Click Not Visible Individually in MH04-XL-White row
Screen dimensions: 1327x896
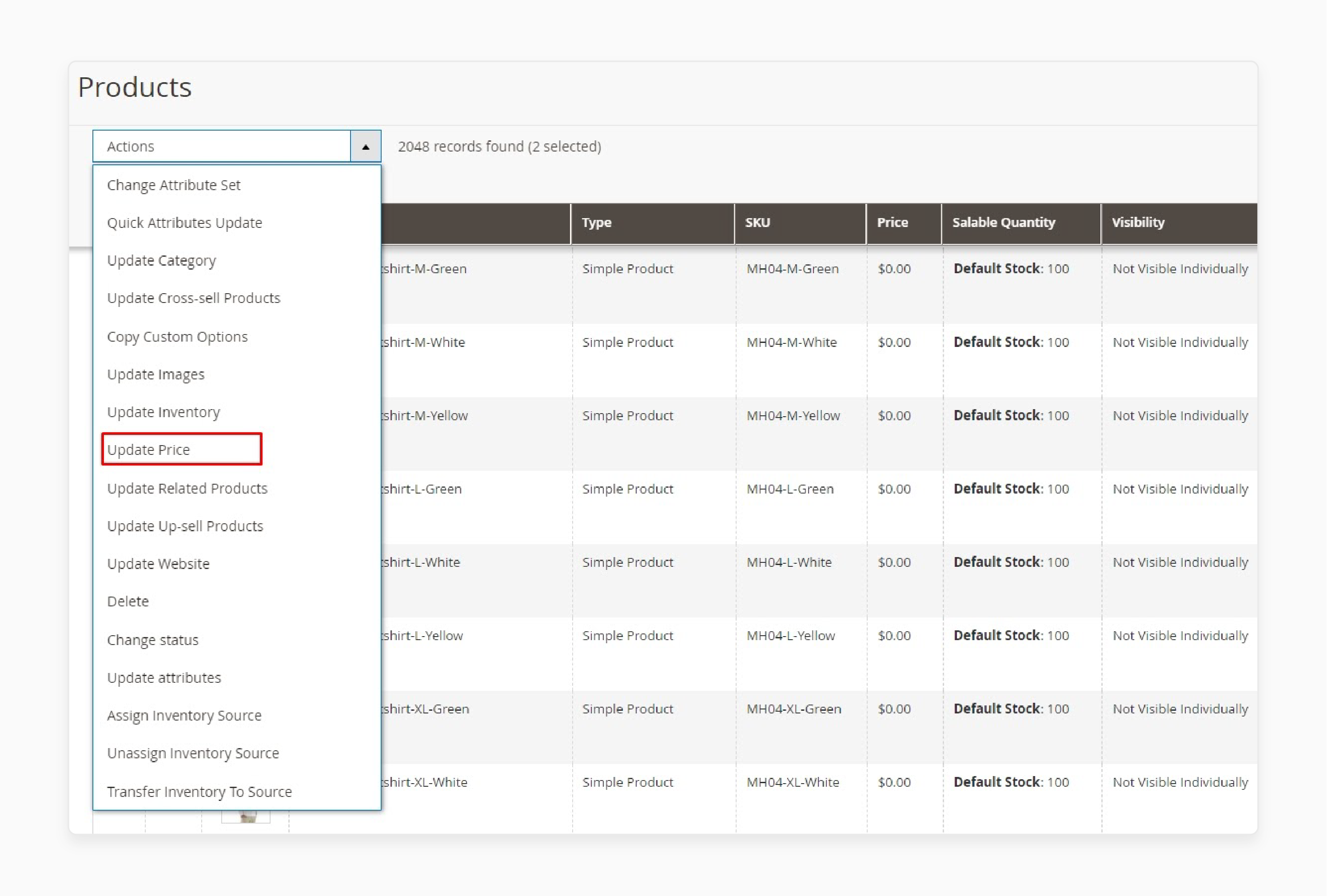tap(1180, 782)
